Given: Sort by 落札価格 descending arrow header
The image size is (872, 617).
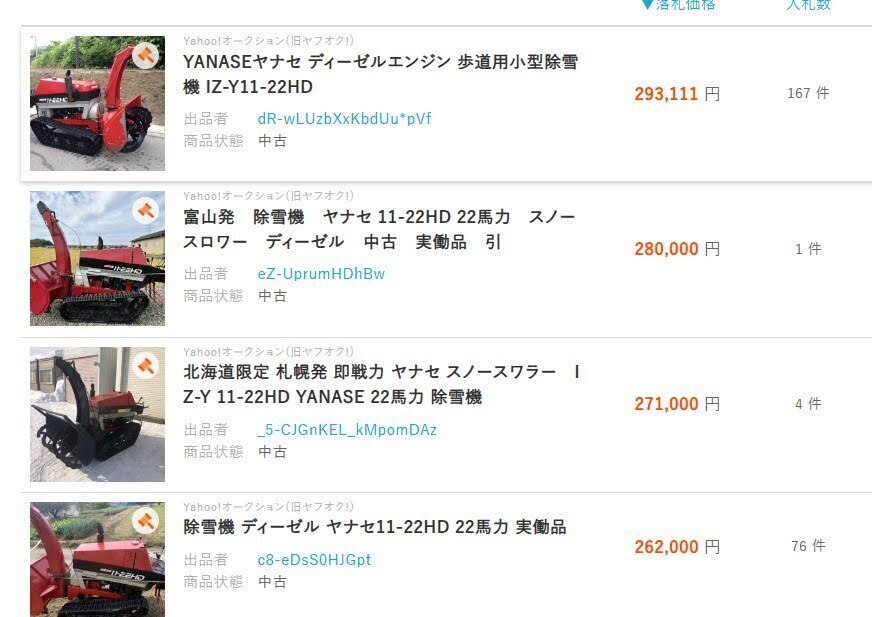Looking at the screenshot, I should click(678, 5).
